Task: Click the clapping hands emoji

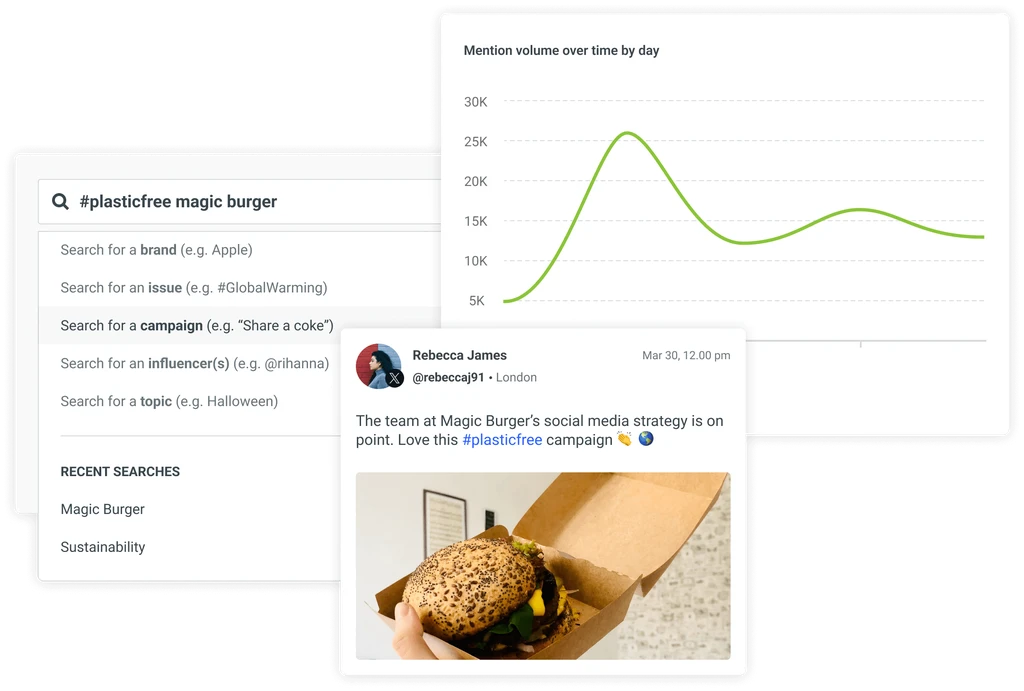Action: [x=624, y=439]
